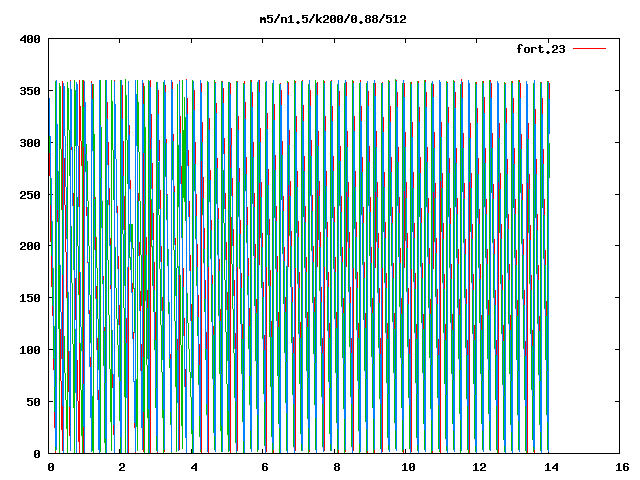640x480 pixels.
Task: Click the x-axis label 12
Action: [x=480, y=467]
